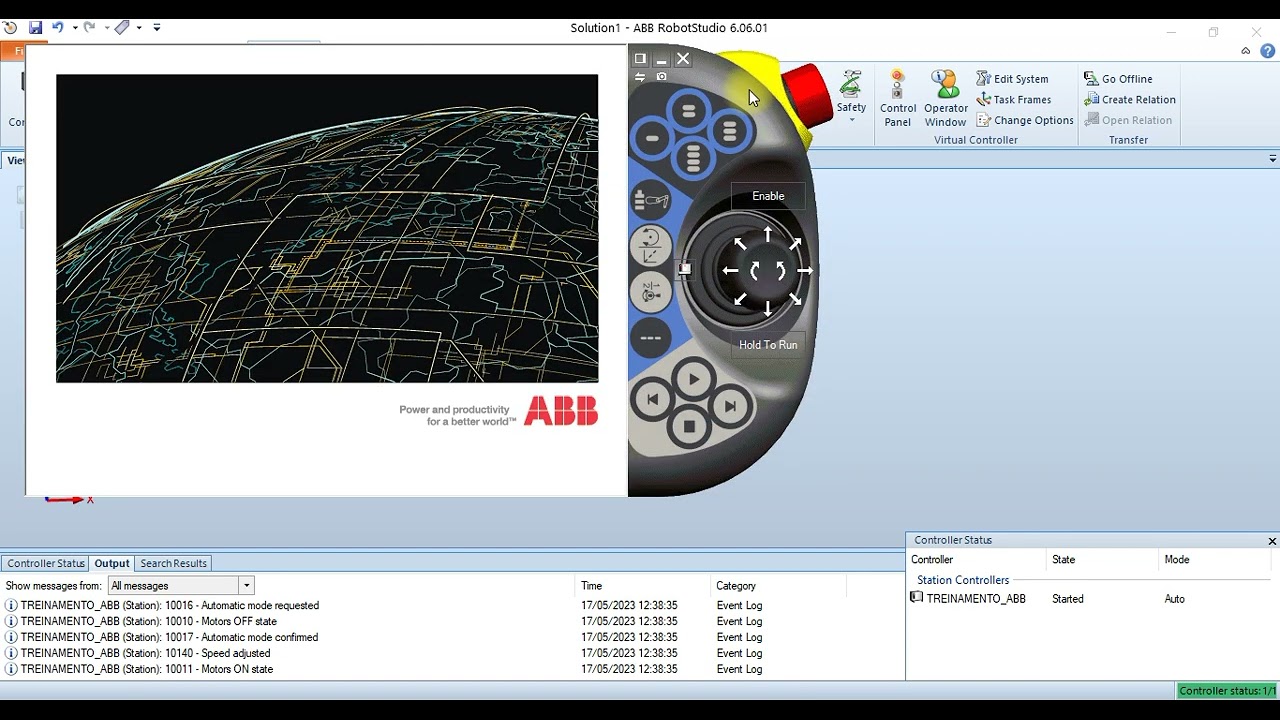Image resolution: width=1280 pixels, height=720 pixels.
Task: Open the Undo history dropdown arrow
Action: [75, 28]
